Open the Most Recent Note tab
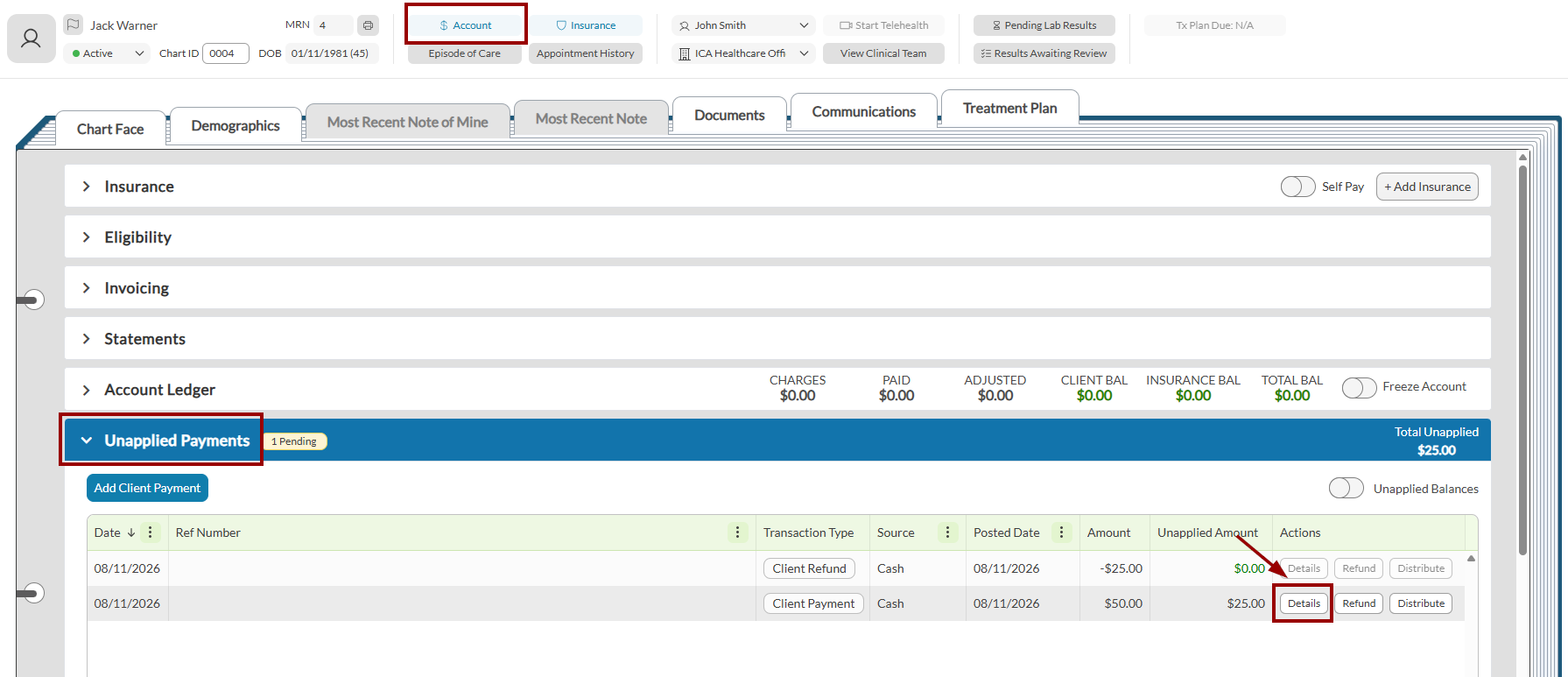 click(591, 118)
